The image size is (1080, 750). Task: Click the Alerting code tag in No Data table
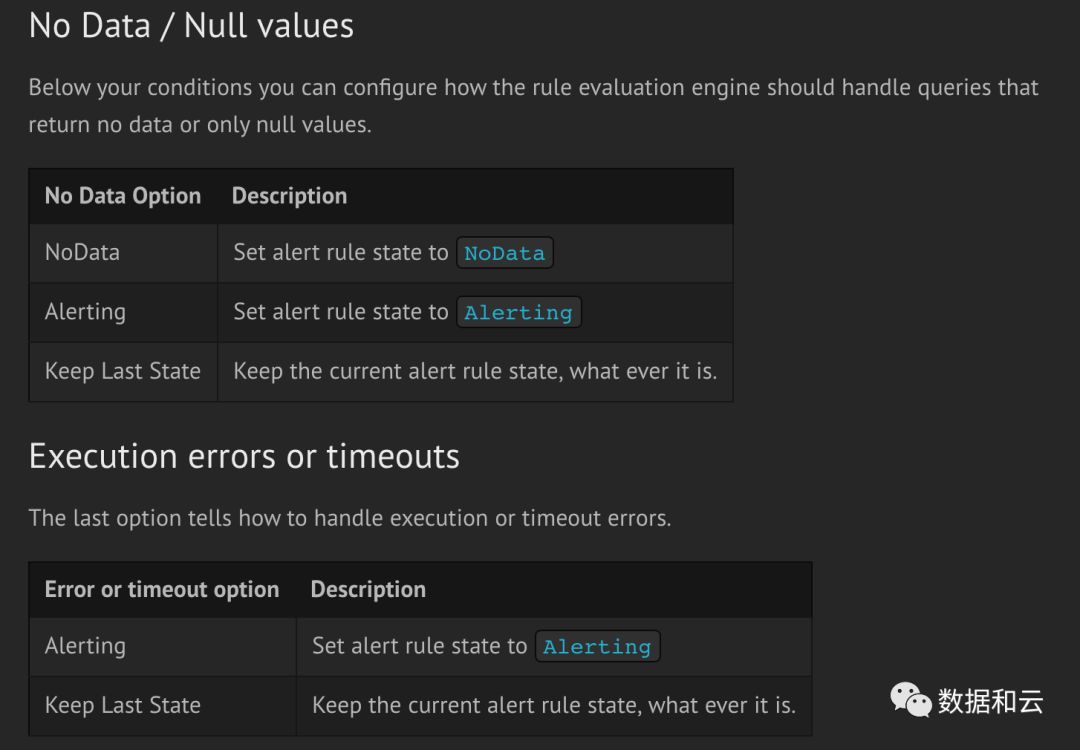click(518, 313)
